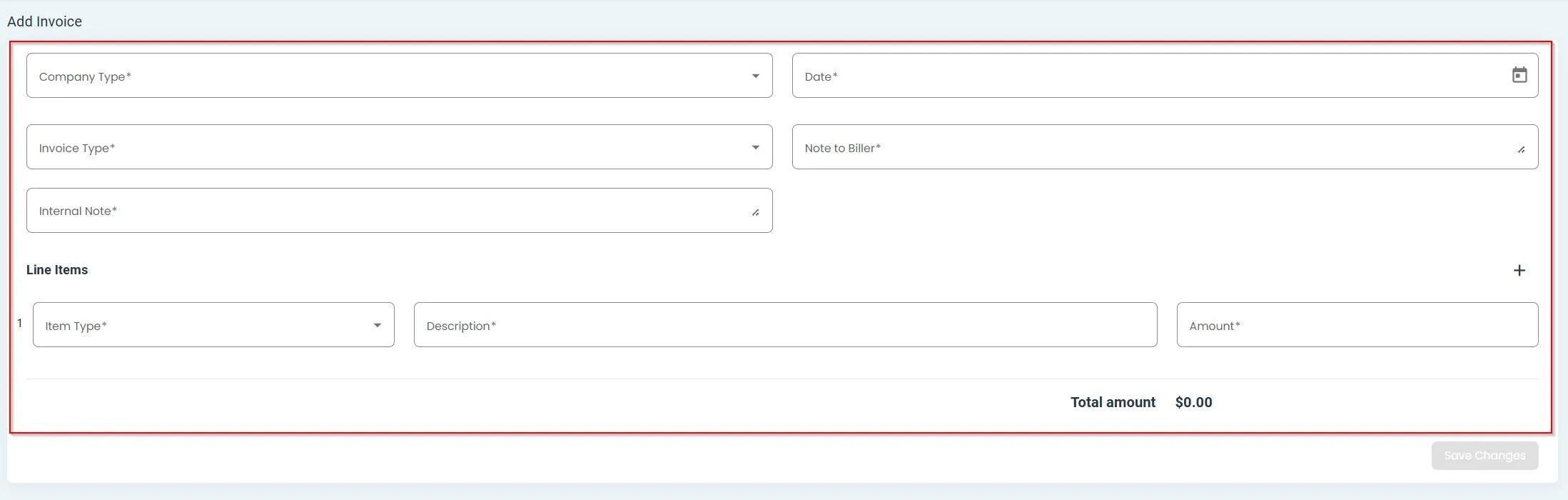Focus the Invoice Type field label
1568x500 pixels.
[77, 148]
